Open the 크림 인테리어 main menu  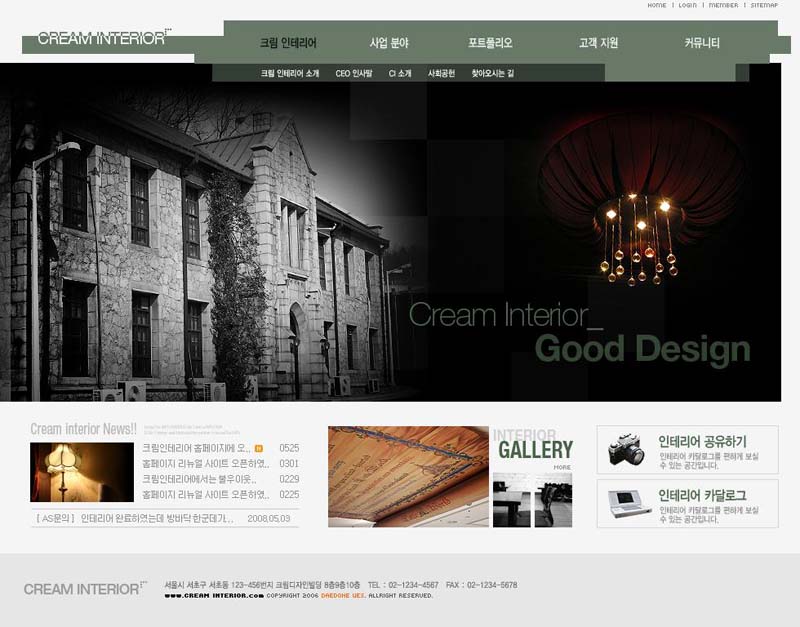(288, 43)
